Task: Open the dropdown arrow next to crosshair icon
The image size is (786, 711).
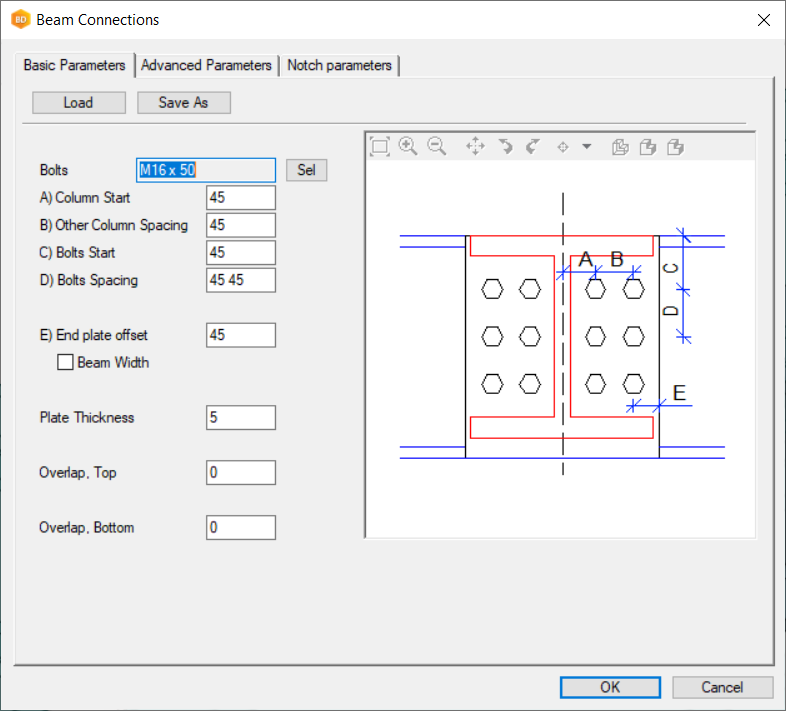Action: (587, 146)
